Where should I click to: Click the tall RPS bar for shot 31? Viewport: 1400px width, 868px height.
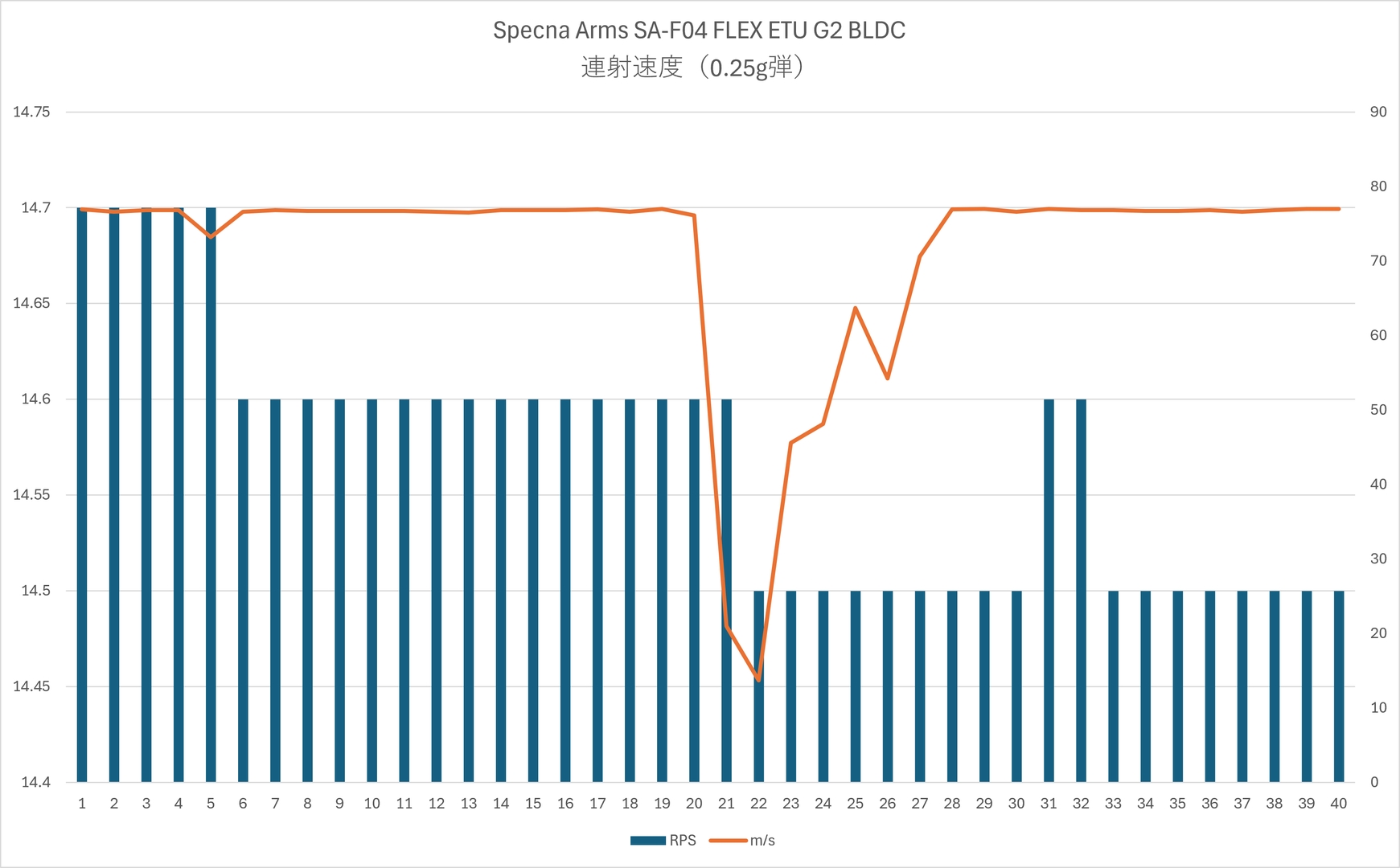[1049, 591]
